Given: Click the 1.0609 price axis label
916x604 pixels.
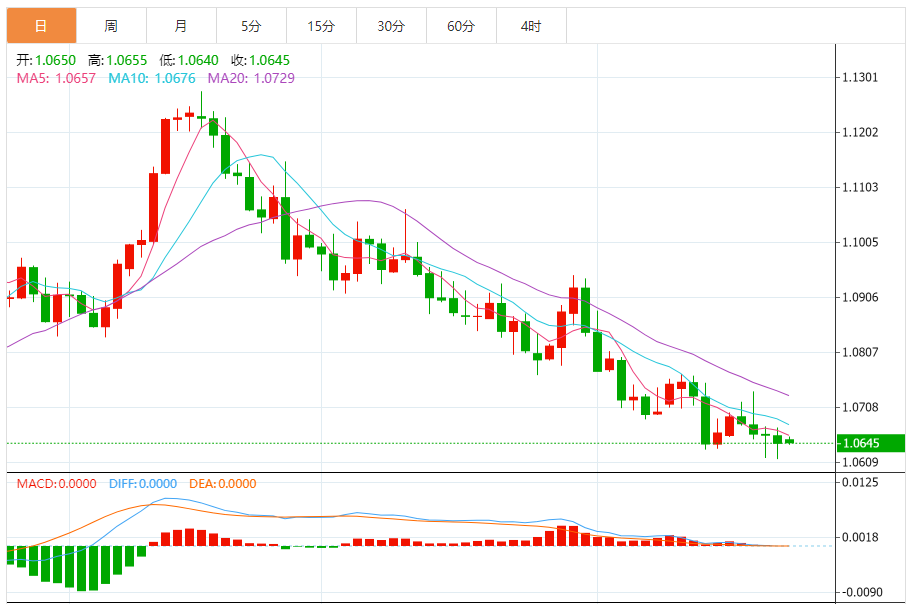Looking at the screenshot, I should (860, 462).
